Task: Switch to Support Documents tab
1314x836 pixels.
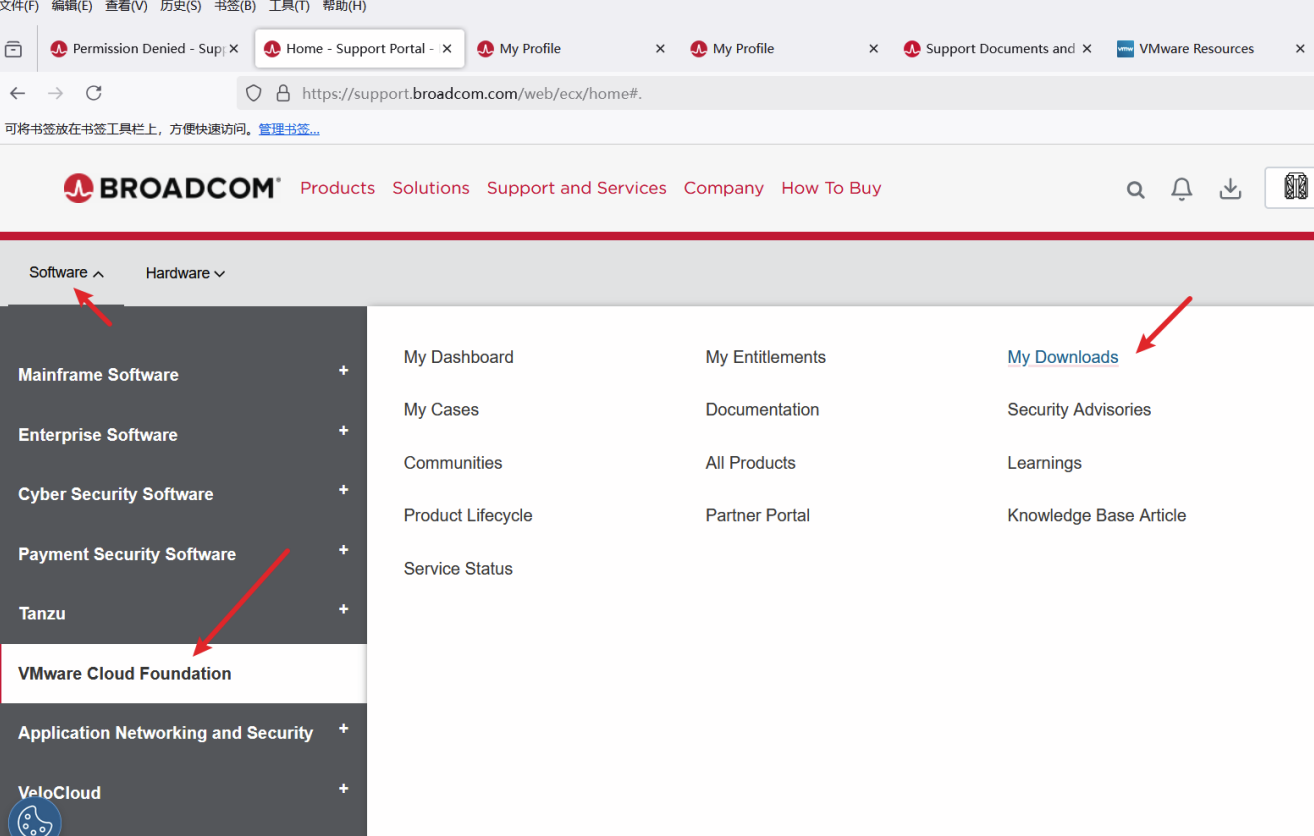Action: [1000, 49]
